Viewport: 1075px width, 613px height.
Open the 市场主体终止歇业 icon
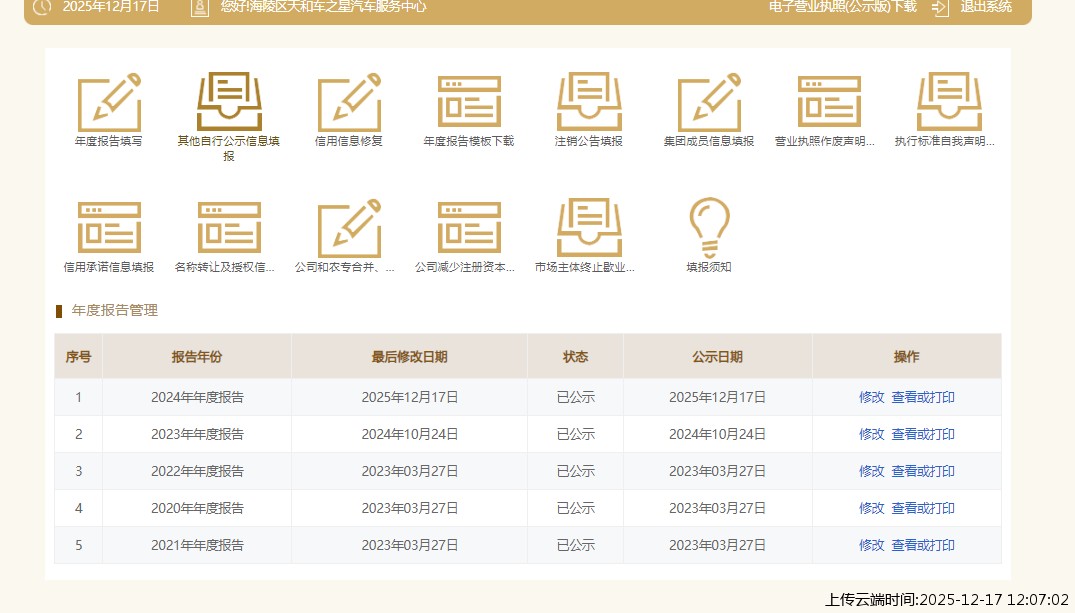coord(589,229)
